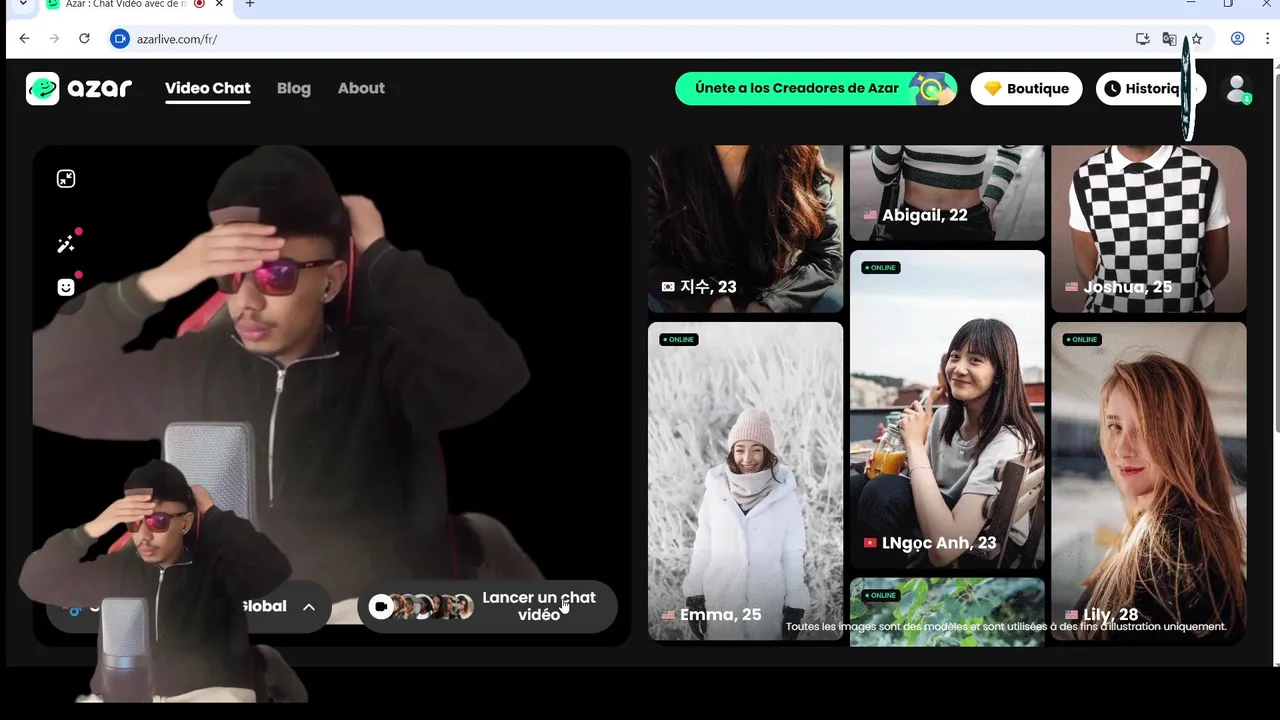
Task: Switch to the Video Chat tab
Action: click(208, 88)
